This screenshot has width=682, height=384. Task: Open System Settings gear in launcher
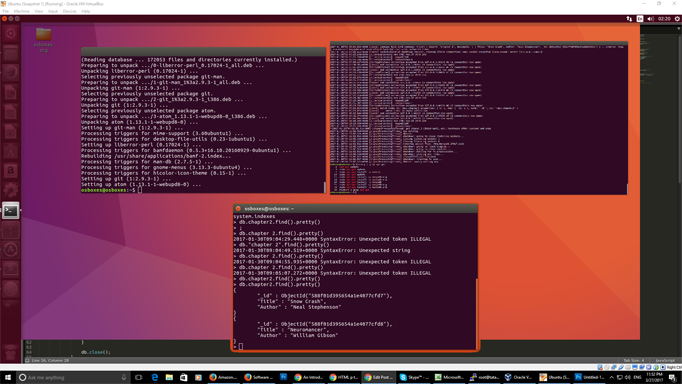pos(11,190)
